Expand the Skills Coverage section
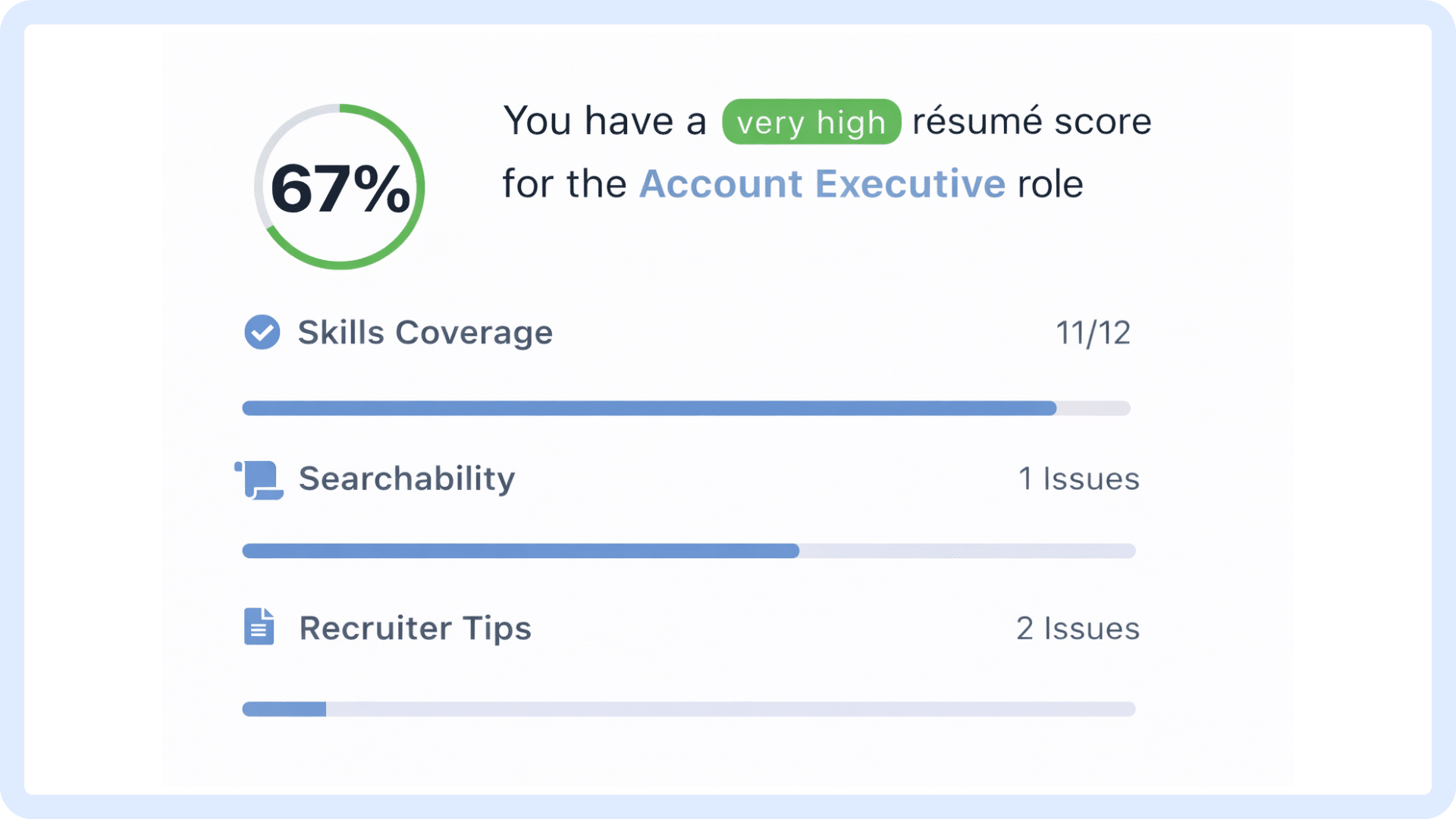Viewport: 1456px width, 819px height. click(424, 332)
